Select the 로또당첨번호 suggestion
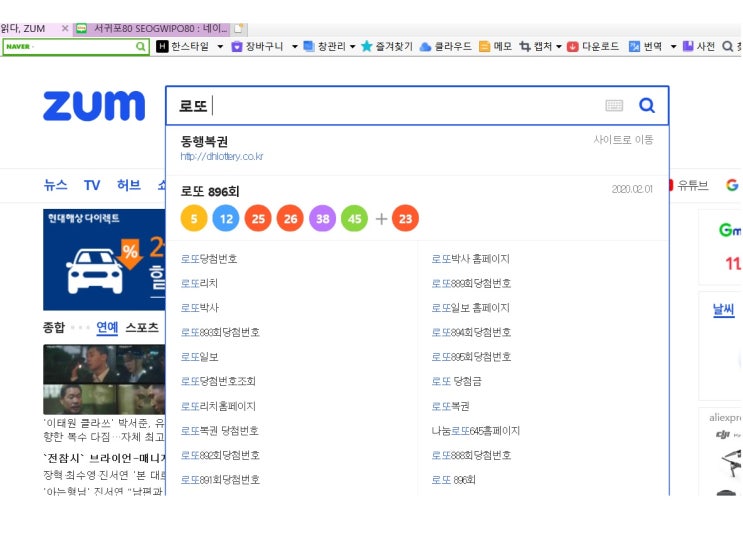The height and width of the screenshot is (537, 743). point(209,259)
